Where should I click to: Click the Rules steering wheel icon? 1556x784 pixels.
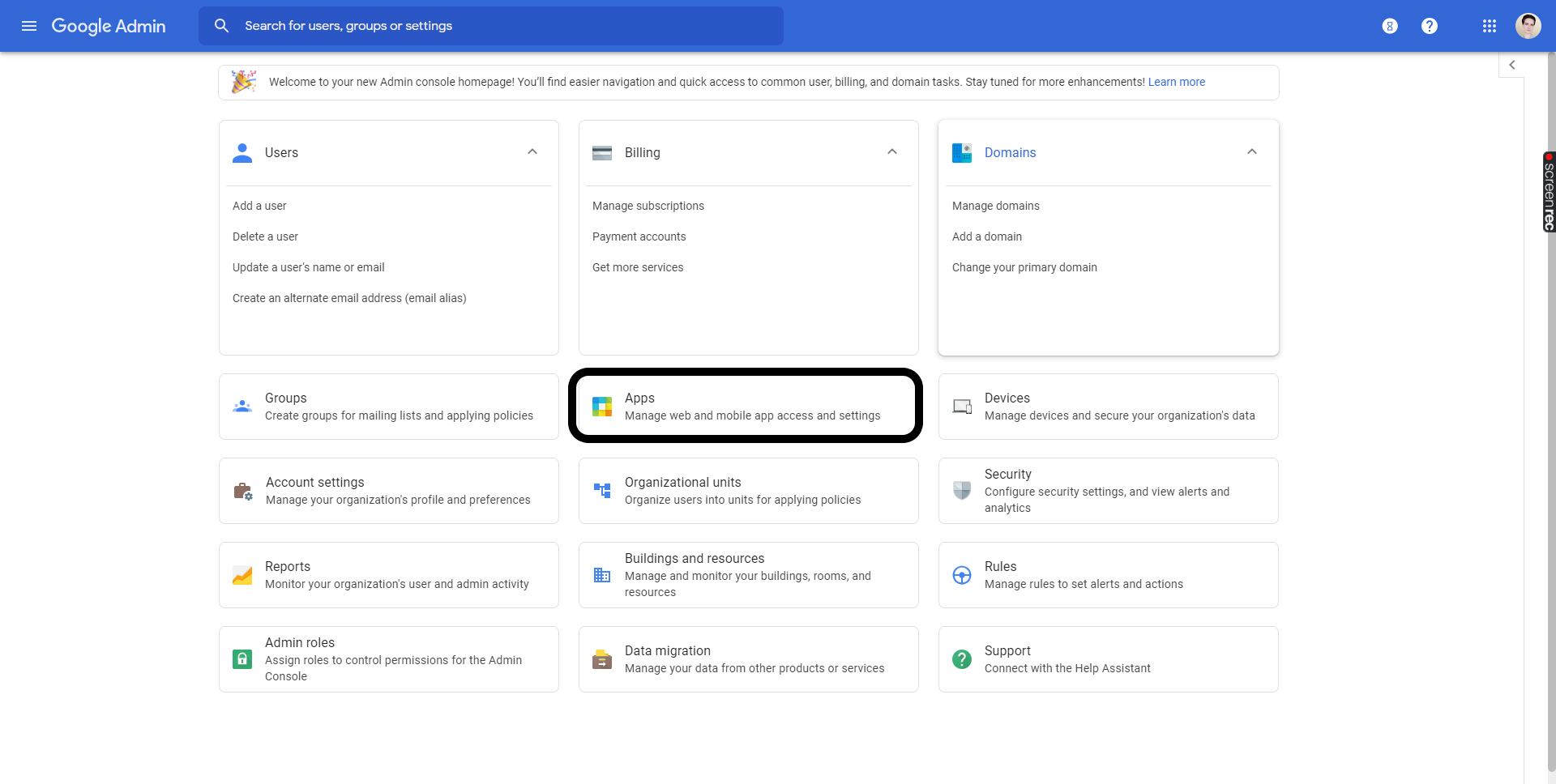coord(962,575)
